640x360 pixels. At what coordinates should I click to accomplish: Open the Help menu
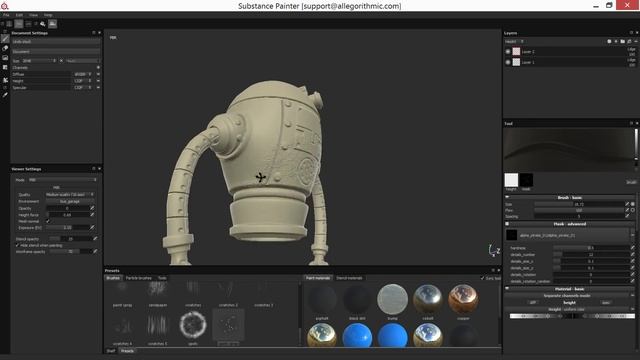(48, 15)
